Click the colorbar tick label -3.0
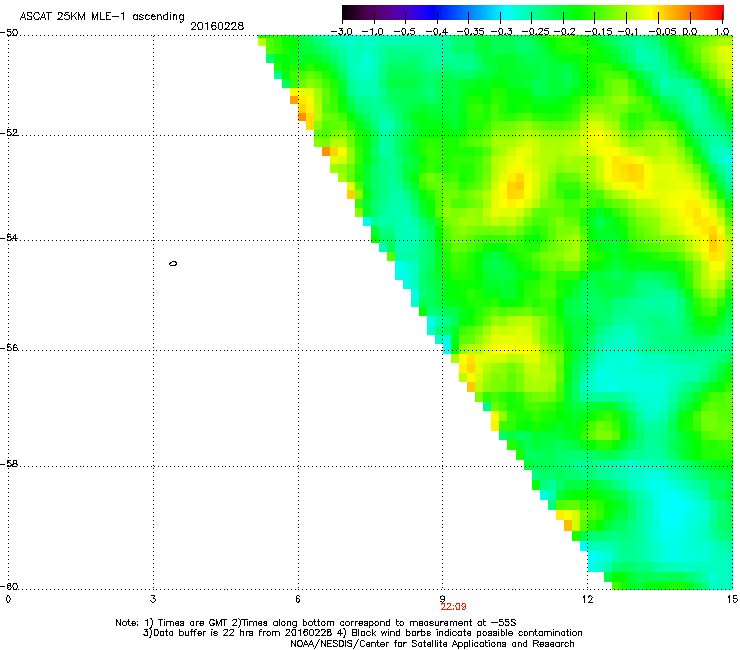The width and height of the screenshot is (740, 650). [341, 32]
